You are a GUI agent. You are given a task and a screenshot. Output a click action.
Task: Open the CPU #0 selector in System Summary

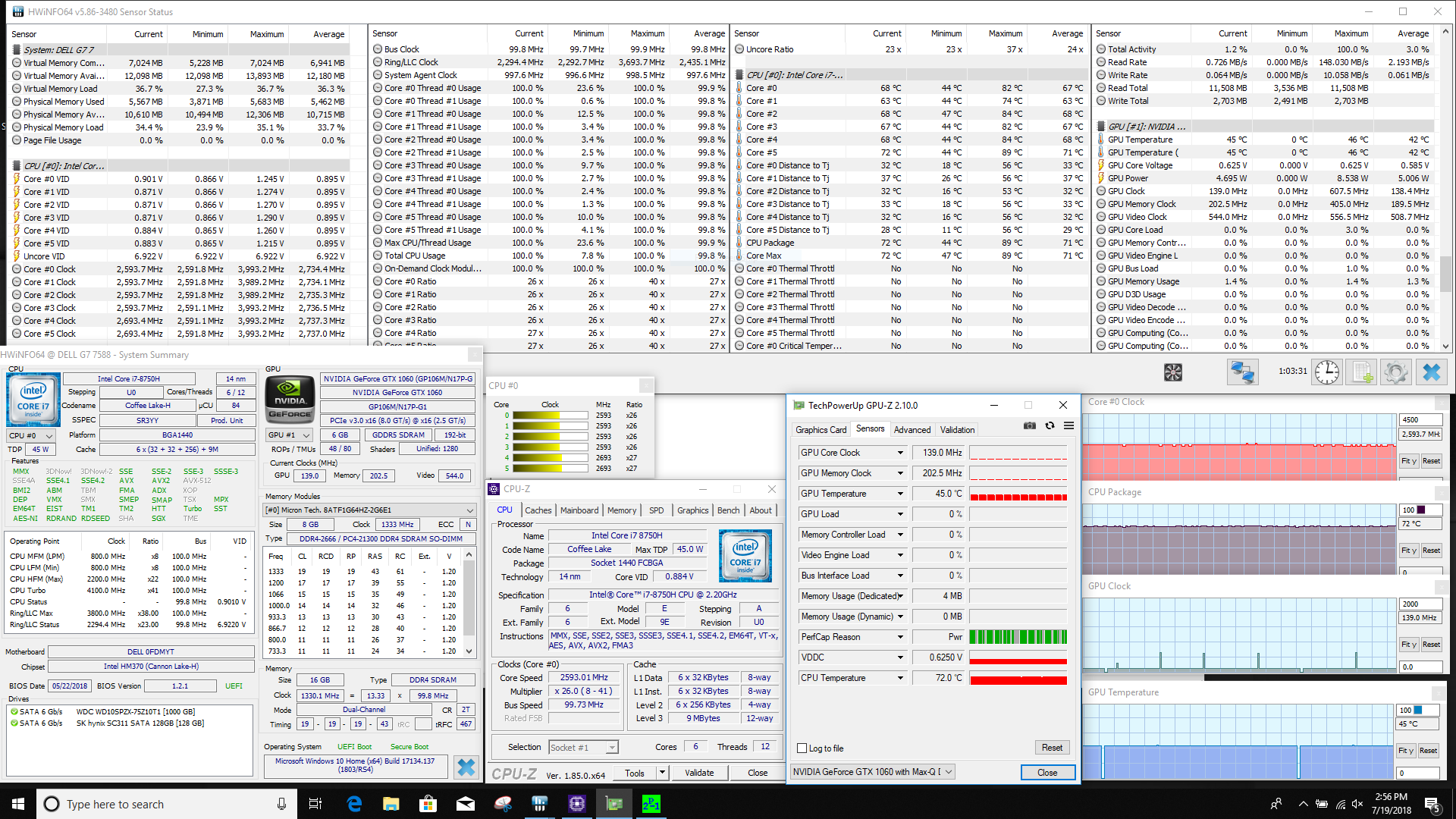(31, 435)
